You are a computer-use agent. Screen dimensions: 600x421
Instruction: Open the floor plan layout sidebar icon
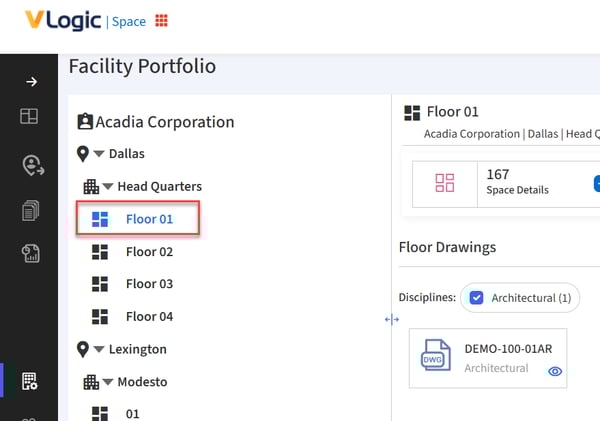click(30, 117)
